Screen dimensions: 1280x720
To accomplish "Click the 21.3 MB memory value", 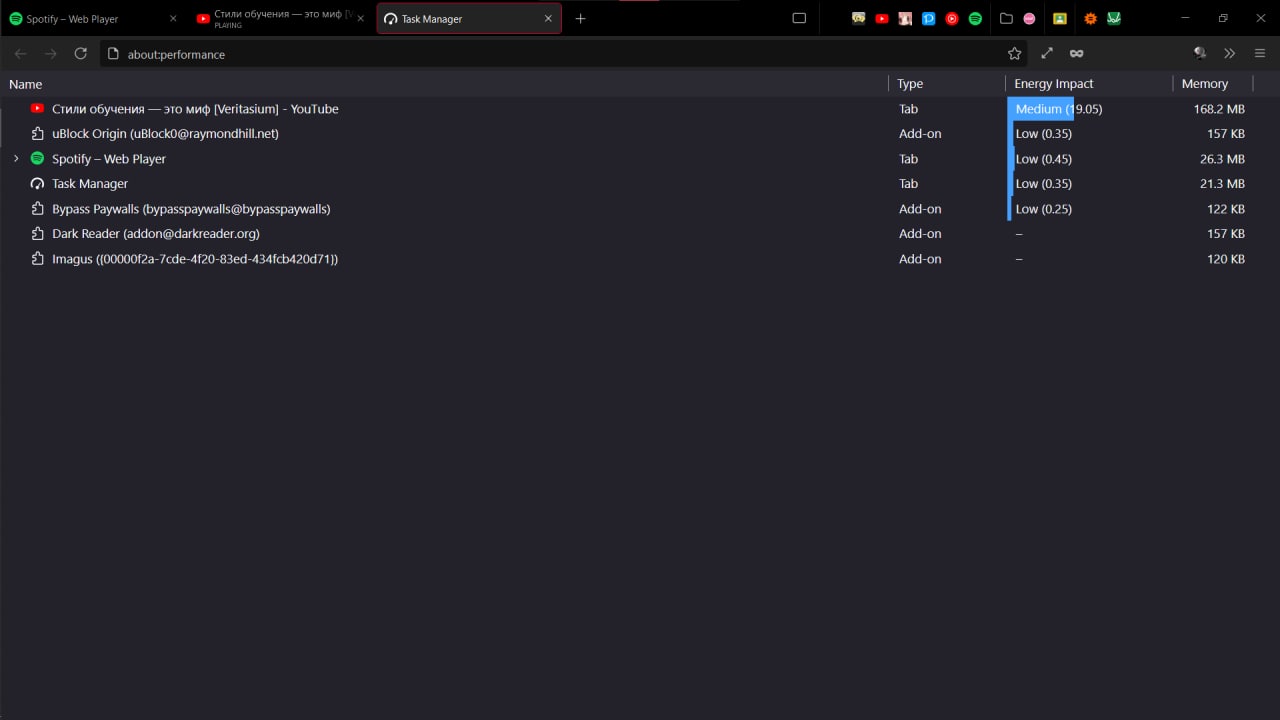I will 1222,184.
